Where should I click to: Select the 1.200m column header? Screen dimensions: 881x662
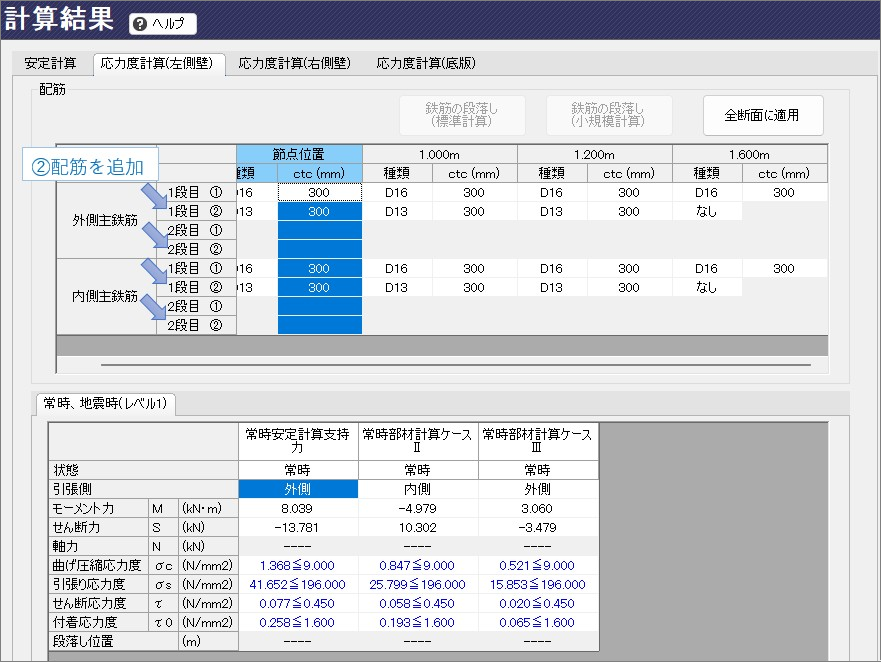[594, 154]
